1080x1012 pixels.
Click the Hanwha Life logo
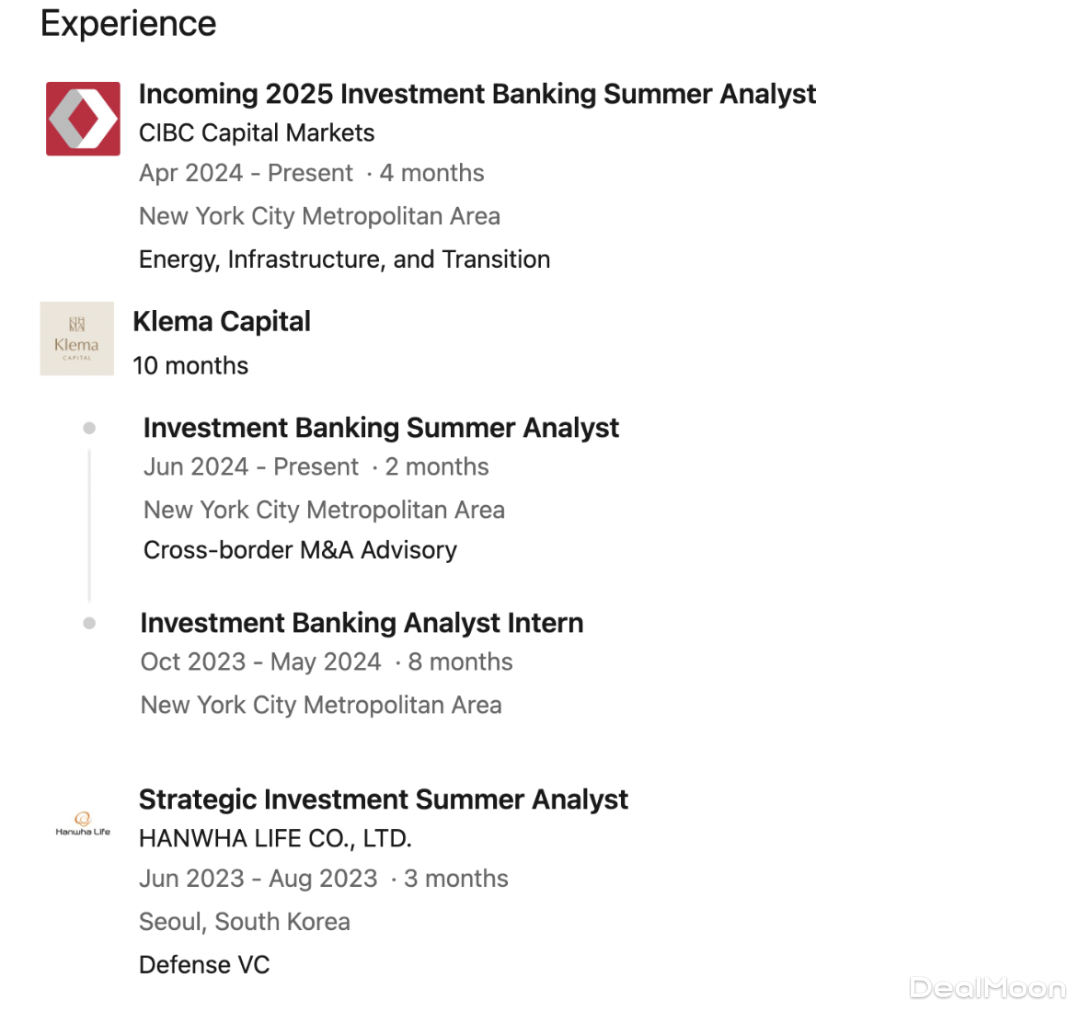[83, 825]
